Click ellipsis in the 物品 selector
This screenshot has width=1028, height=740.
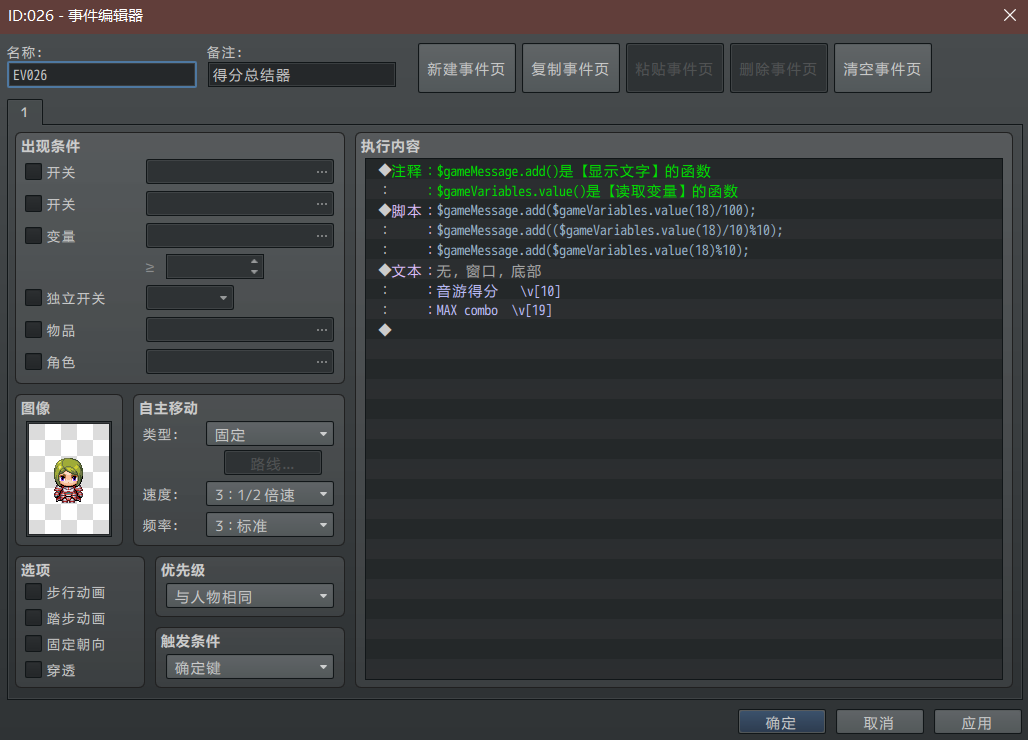point(321,330)
